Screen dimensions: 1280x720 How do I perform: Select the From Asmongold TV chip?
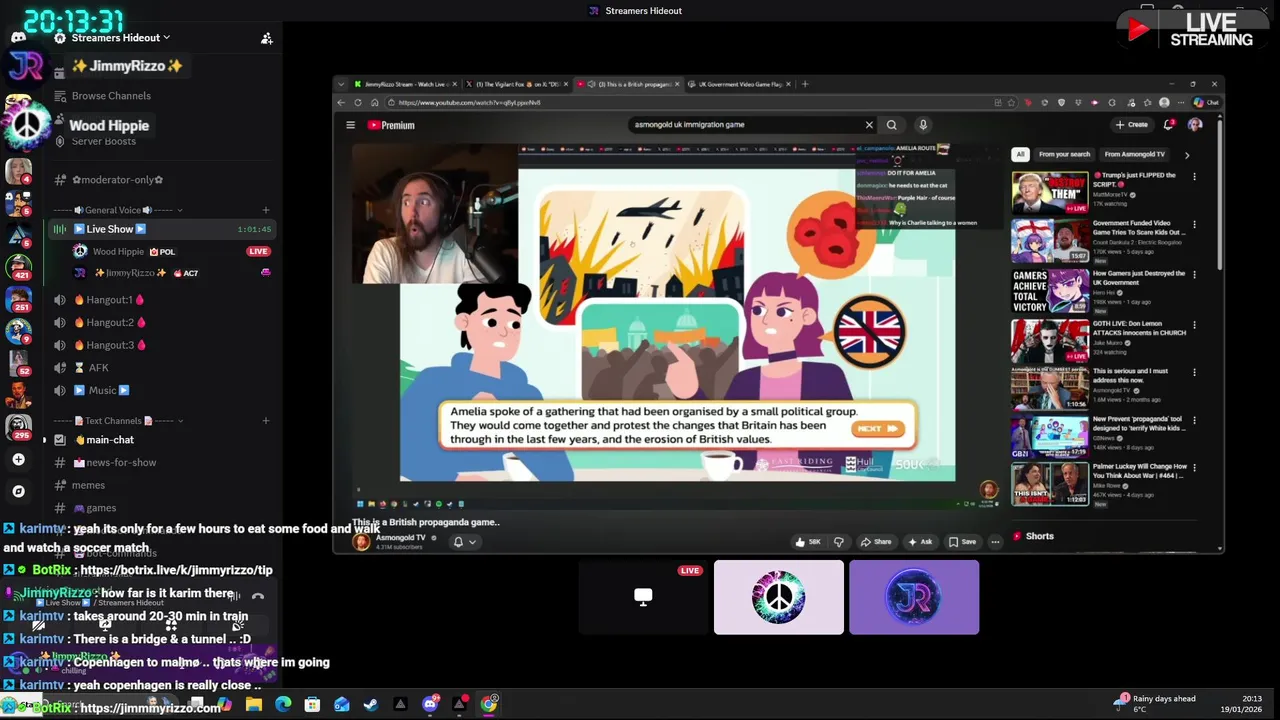(1135, 154)
